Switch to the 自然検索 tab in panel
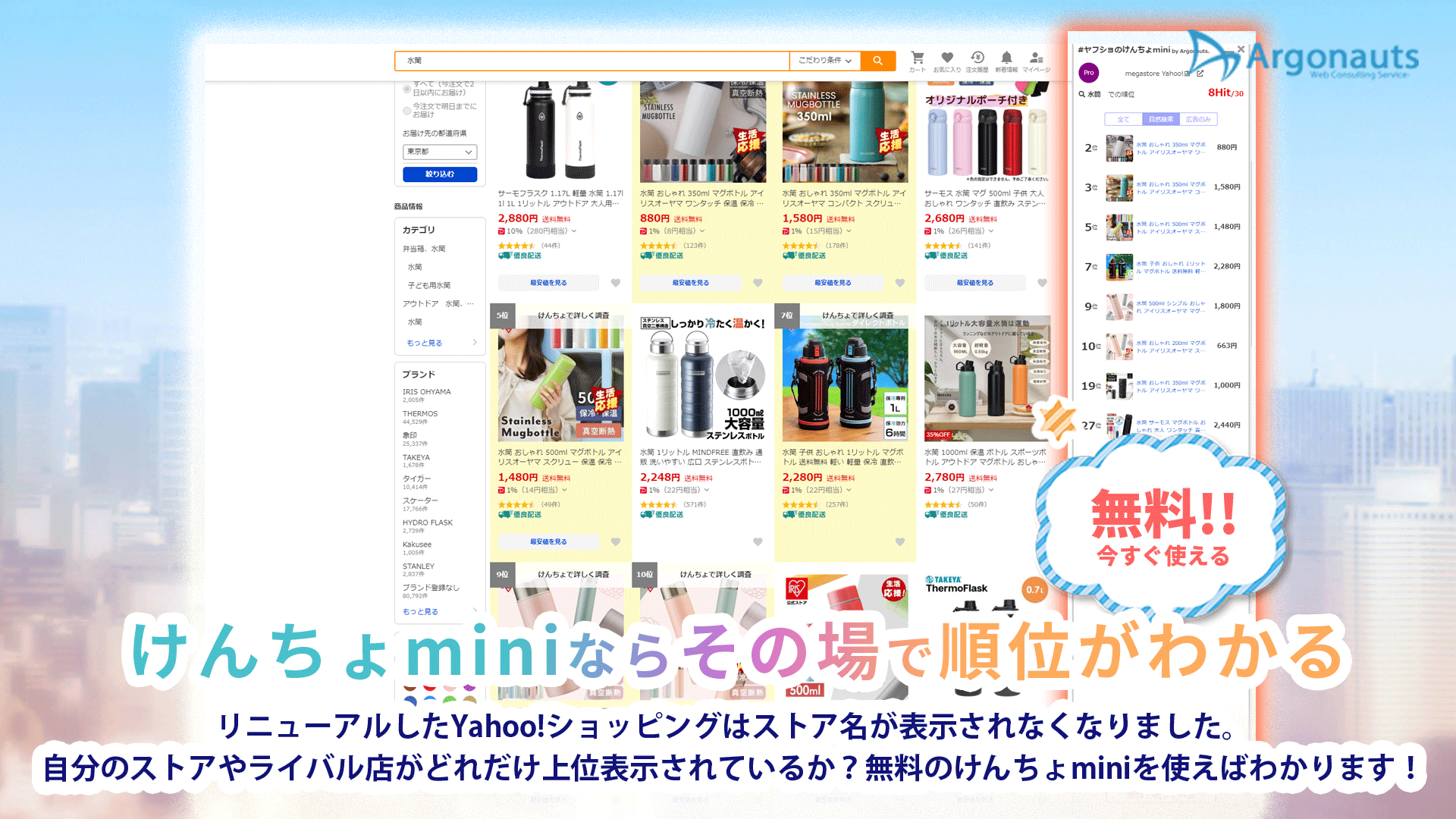Image resolution: width=1456 pixels, height=819 pixels. (x=1161, y=119)
